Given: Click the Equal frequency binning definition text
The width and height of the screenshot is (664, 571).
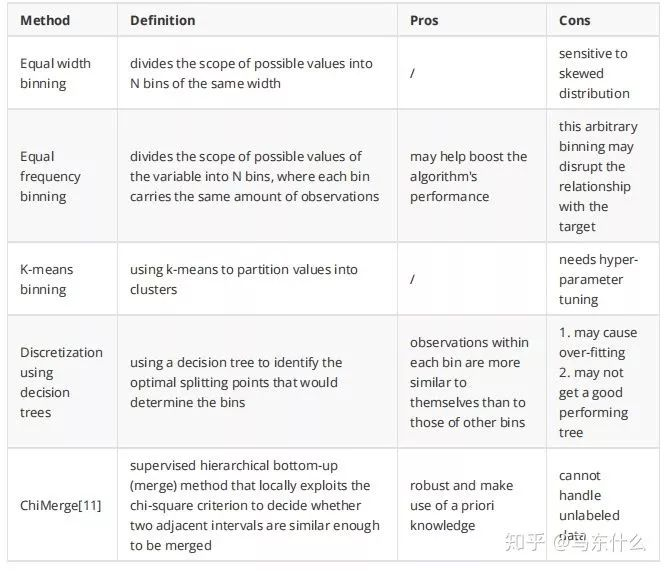Looking at the screenshot, I should (x=254, y=176).
